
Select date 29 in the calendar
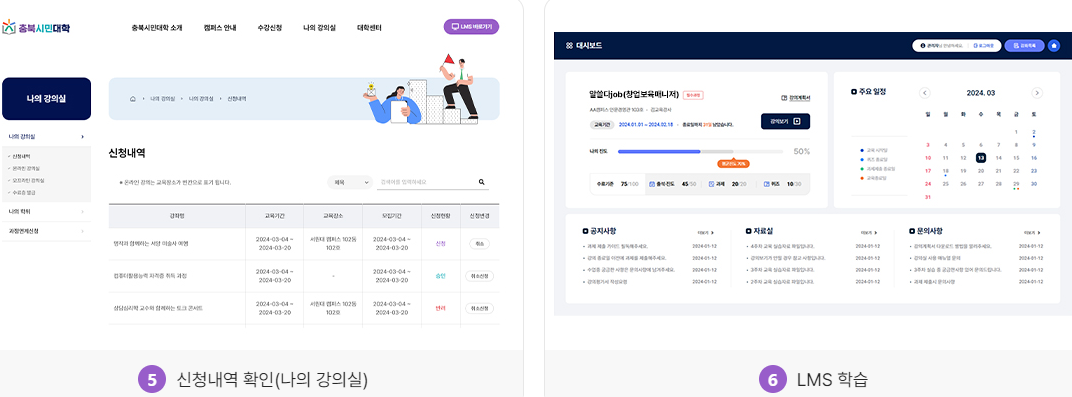tap(1016, 184)
